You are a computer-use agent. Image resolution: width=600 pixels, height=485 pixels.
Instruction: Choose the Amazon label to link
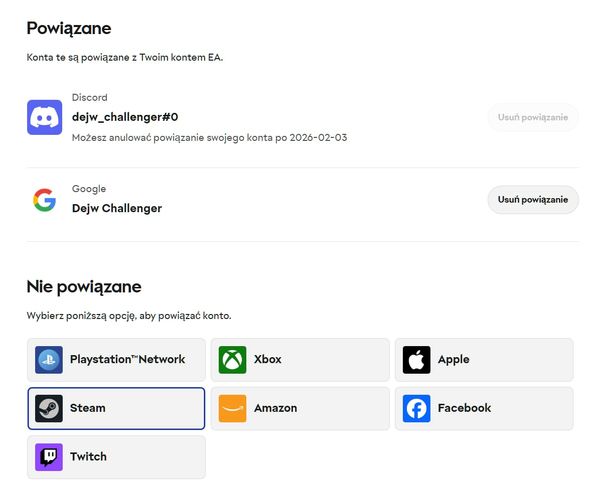(276, 408)
